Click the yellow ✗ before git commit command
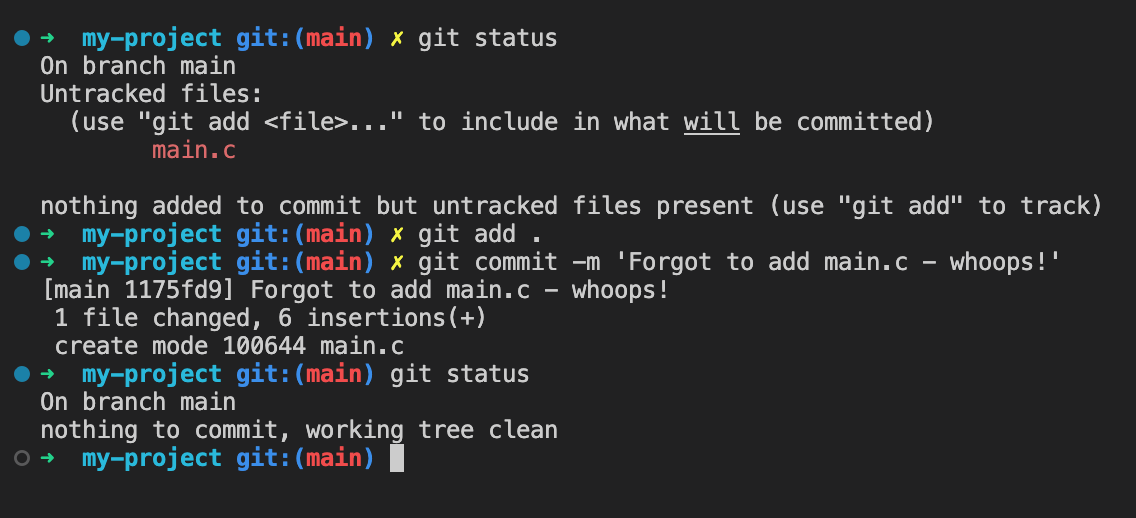Screen dimensions: 1136x518 [396, 263]
